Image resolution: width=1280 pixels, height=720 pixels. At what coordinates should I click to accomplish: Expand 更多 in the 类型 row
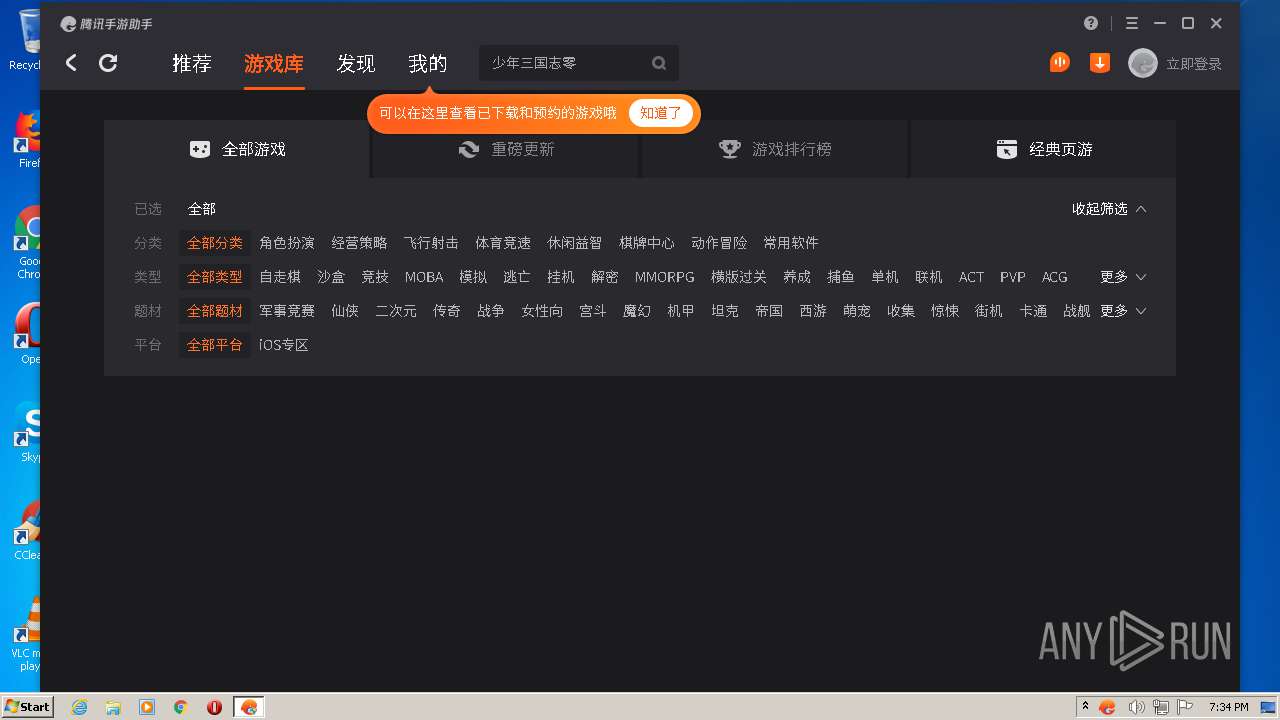[x=1123, y=277]
